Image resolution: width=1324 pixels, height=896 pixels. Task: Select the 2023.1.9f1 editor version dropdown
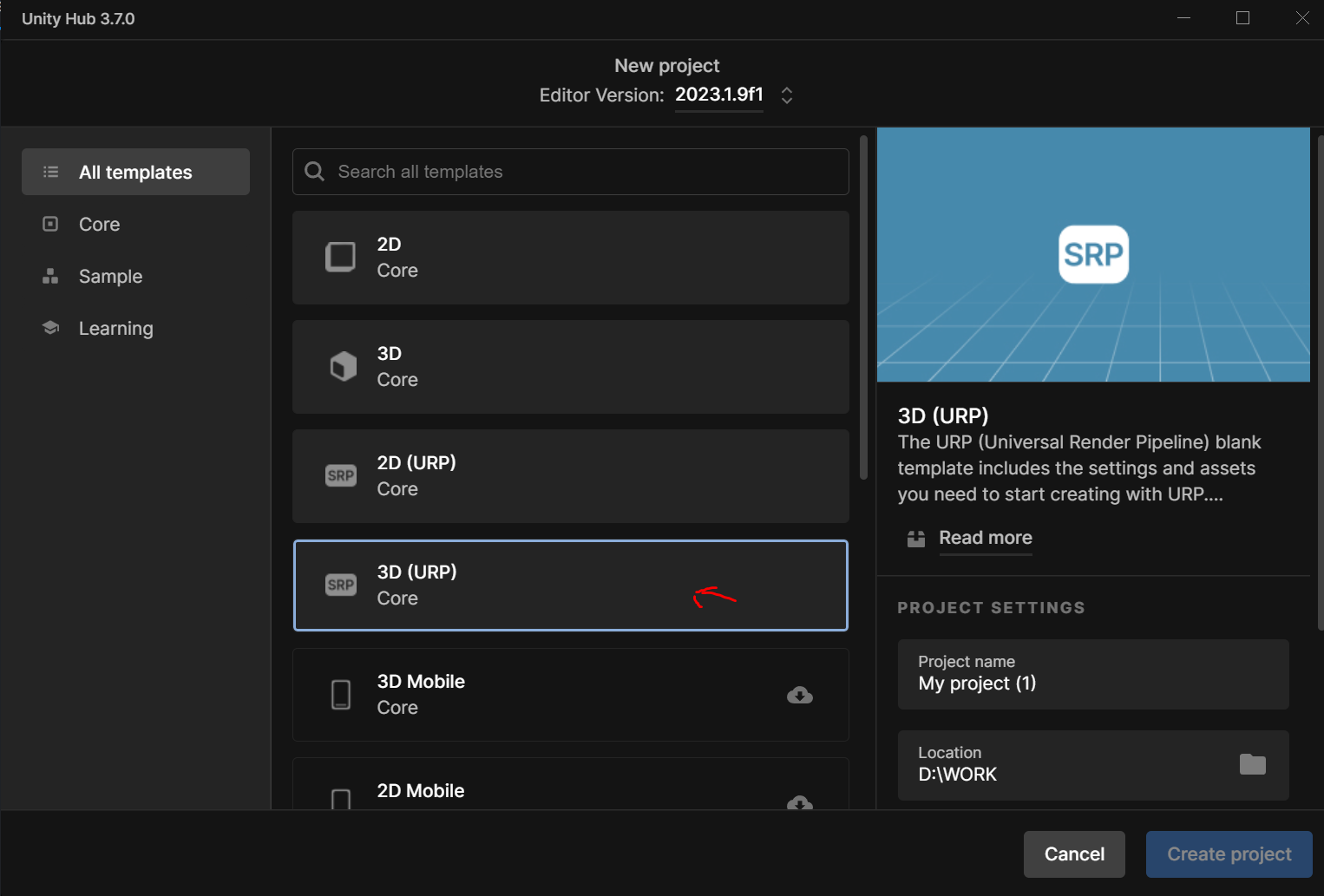[718, 95]
